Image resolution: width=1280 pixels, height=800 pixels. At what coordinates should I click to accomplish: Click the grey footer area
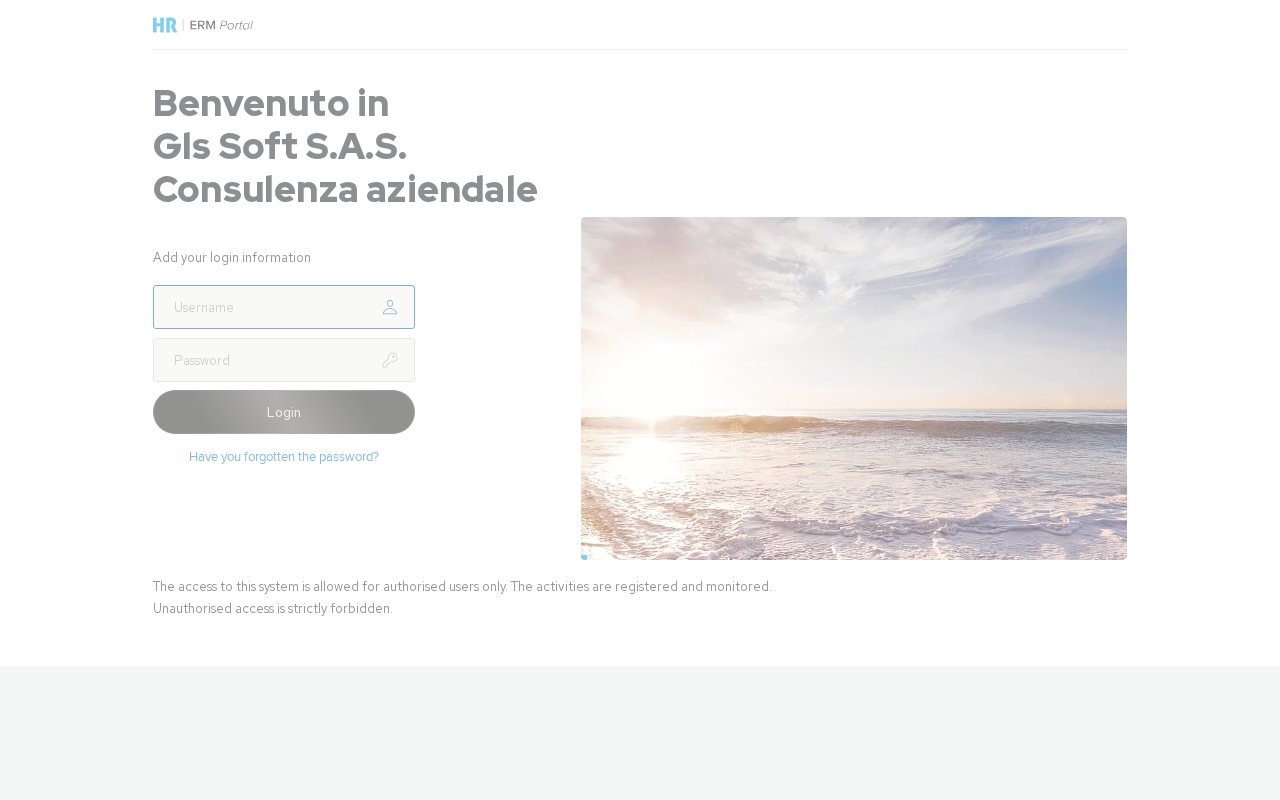coord(640,733)
